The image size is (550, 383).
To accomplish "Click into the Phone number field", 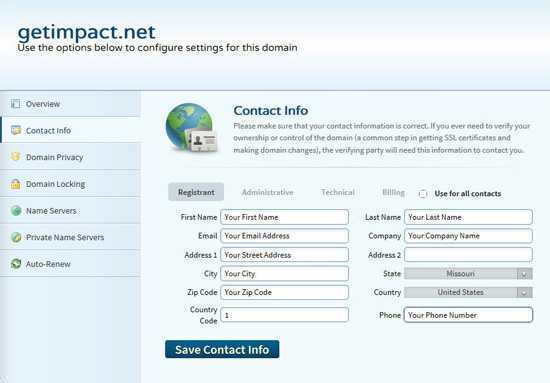I will tap(468, 315).
